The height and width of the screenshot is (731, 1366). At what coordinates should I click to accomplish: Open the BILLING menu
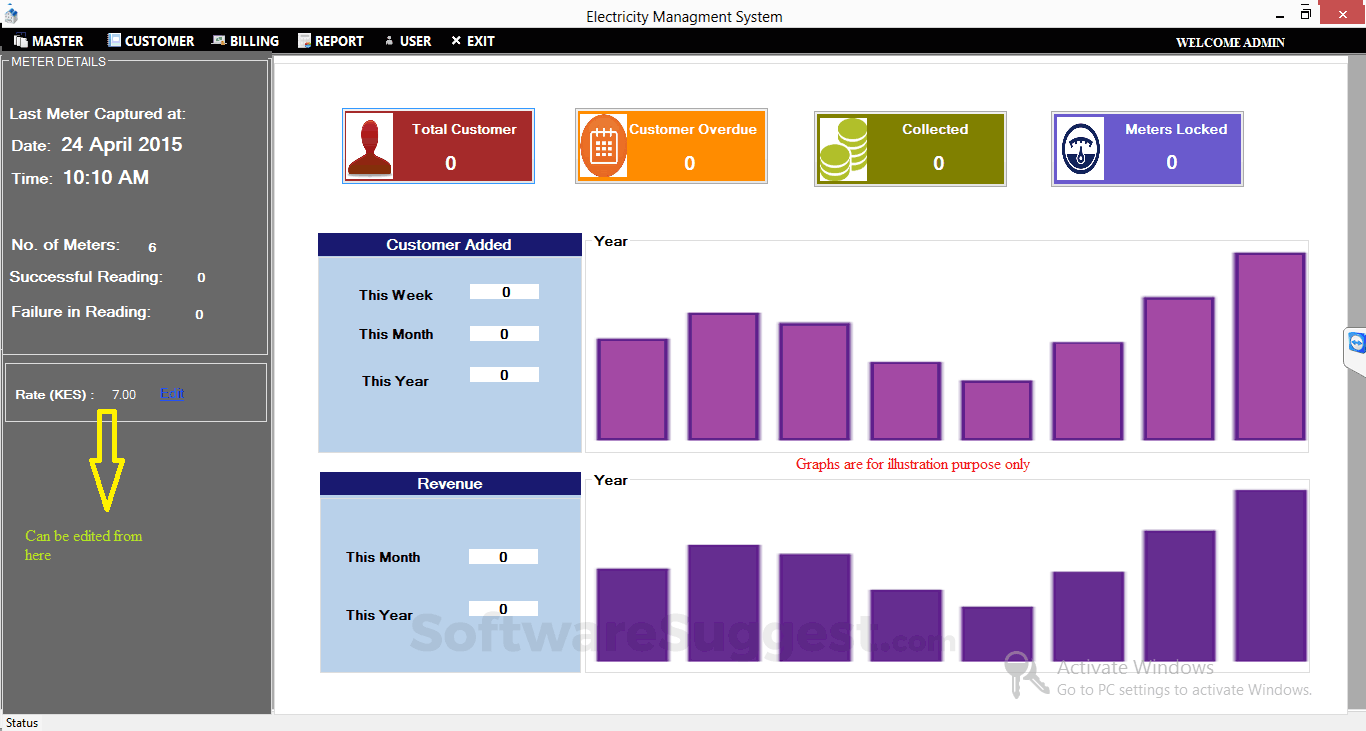(x=252, y=40)
